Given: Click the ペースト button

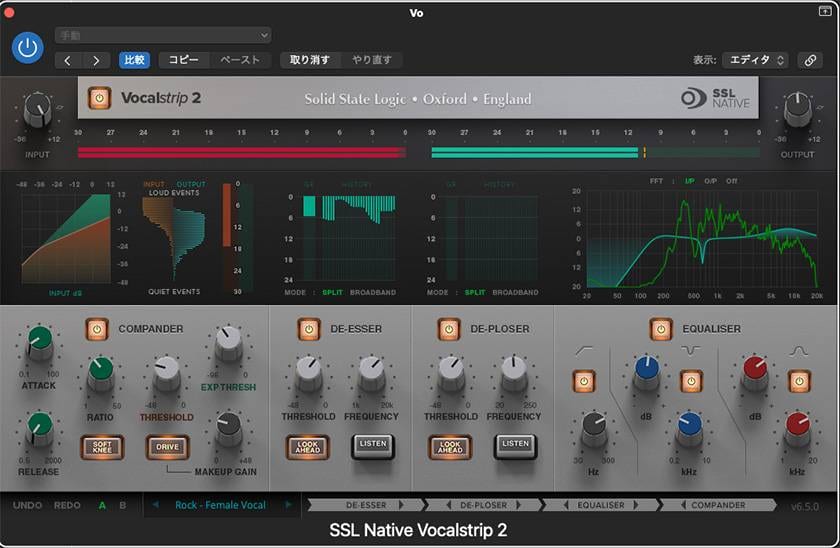Looking at the screenshot, I should pos(239,60).
